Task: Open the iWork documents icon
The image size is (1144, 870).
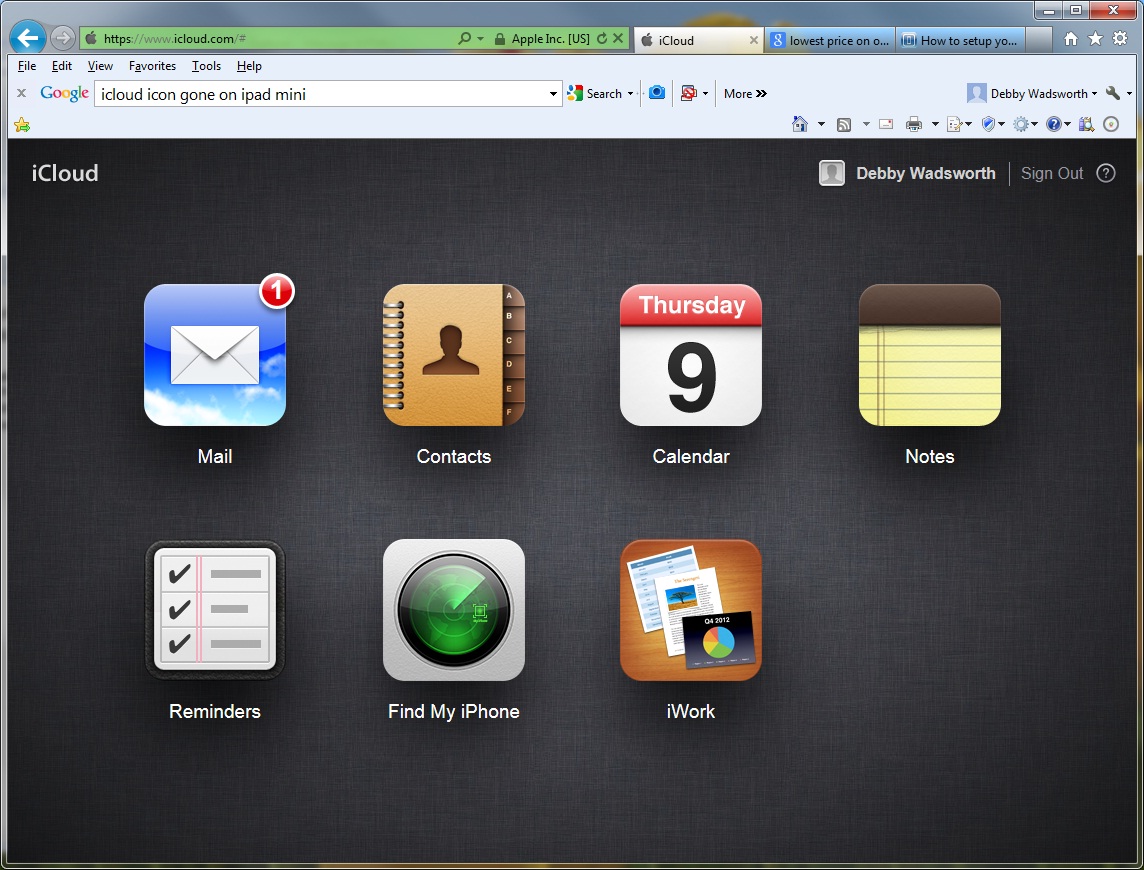Action: pos(691,610)
